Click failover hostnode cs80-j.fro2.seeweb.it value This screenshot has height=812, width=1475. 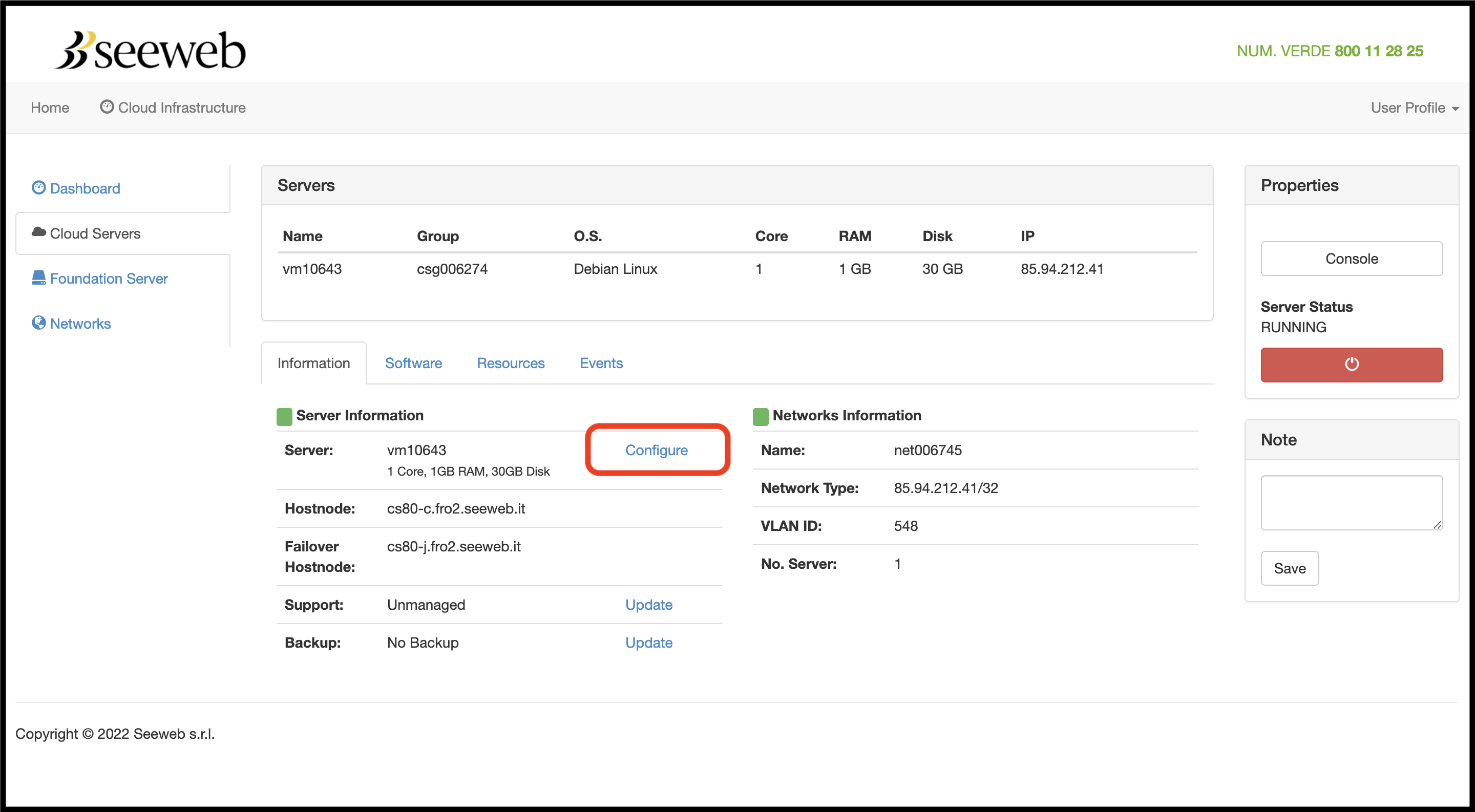453,546
